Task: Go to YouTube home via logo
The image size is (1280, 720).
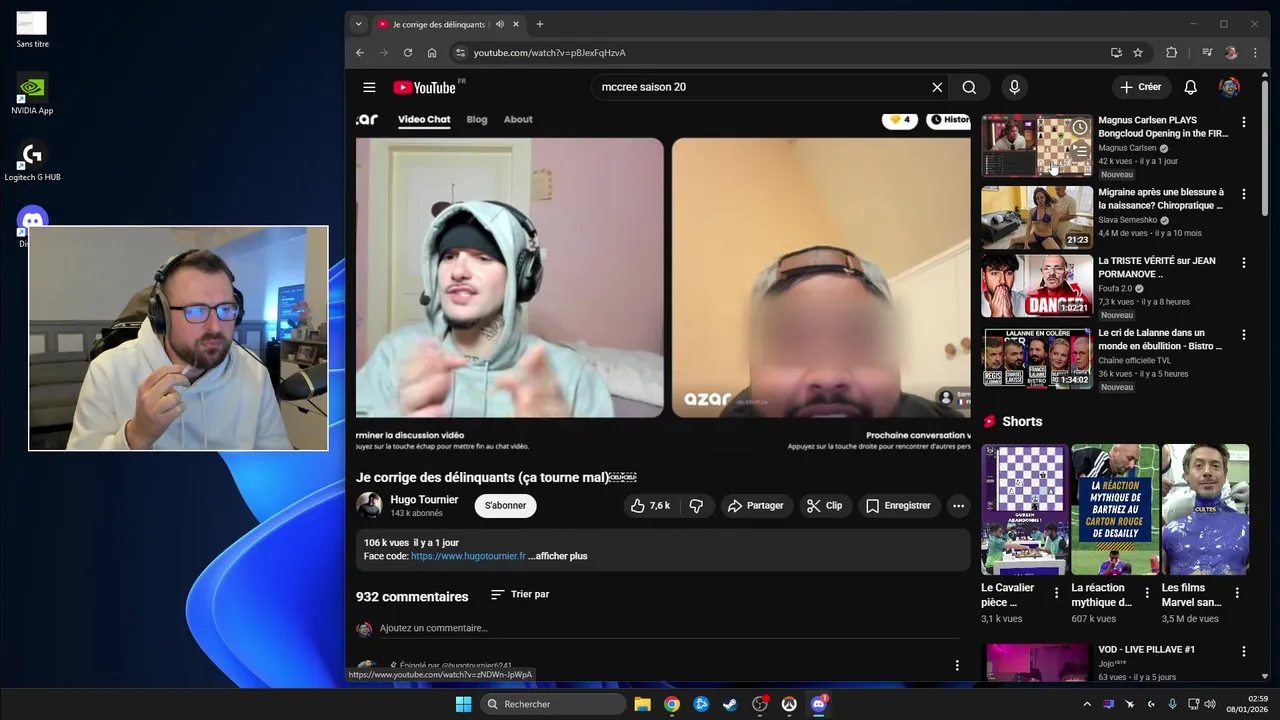Action: (x=424, y=87)
